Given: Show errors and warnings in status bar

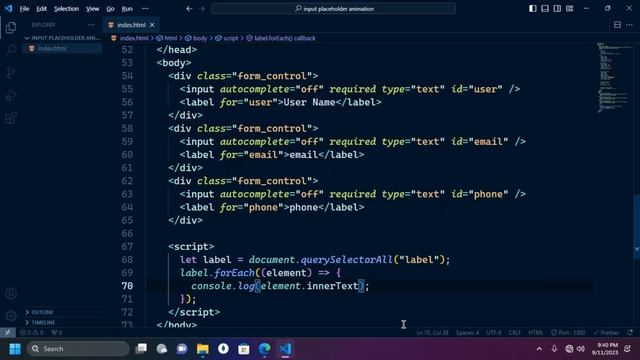Looking at the screenshot, I should coord(31,333).
